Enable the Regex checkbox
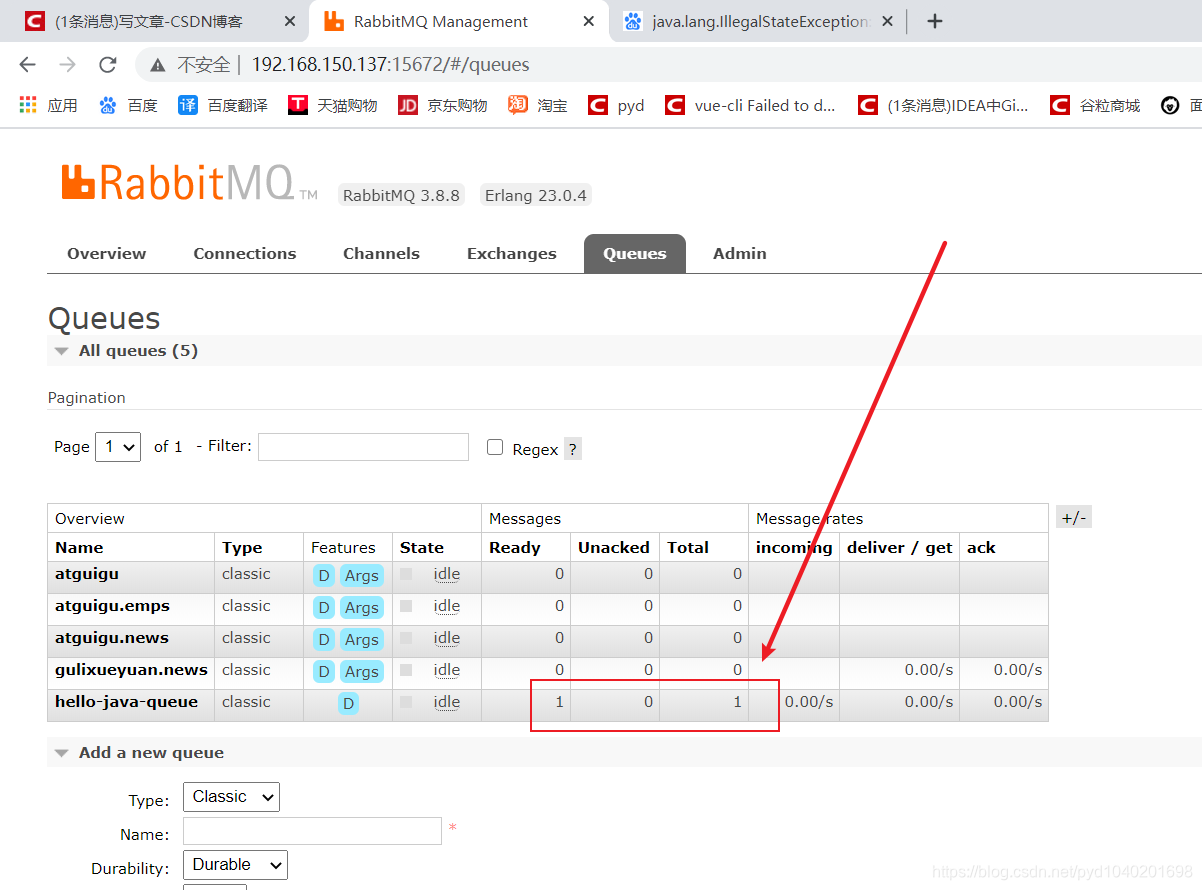 (495, 447)
